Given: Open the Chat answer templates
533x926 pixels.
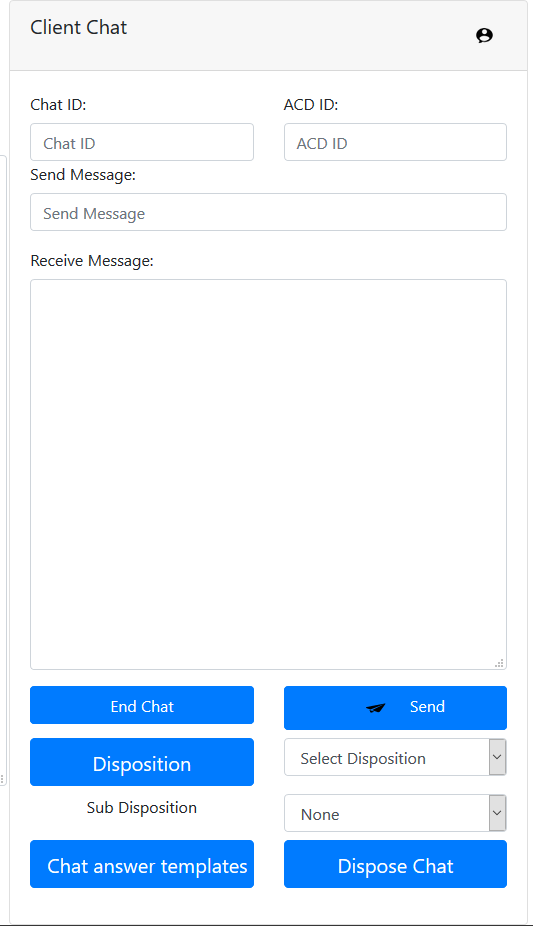Looking at the screenshot, I should pos(142,864).
